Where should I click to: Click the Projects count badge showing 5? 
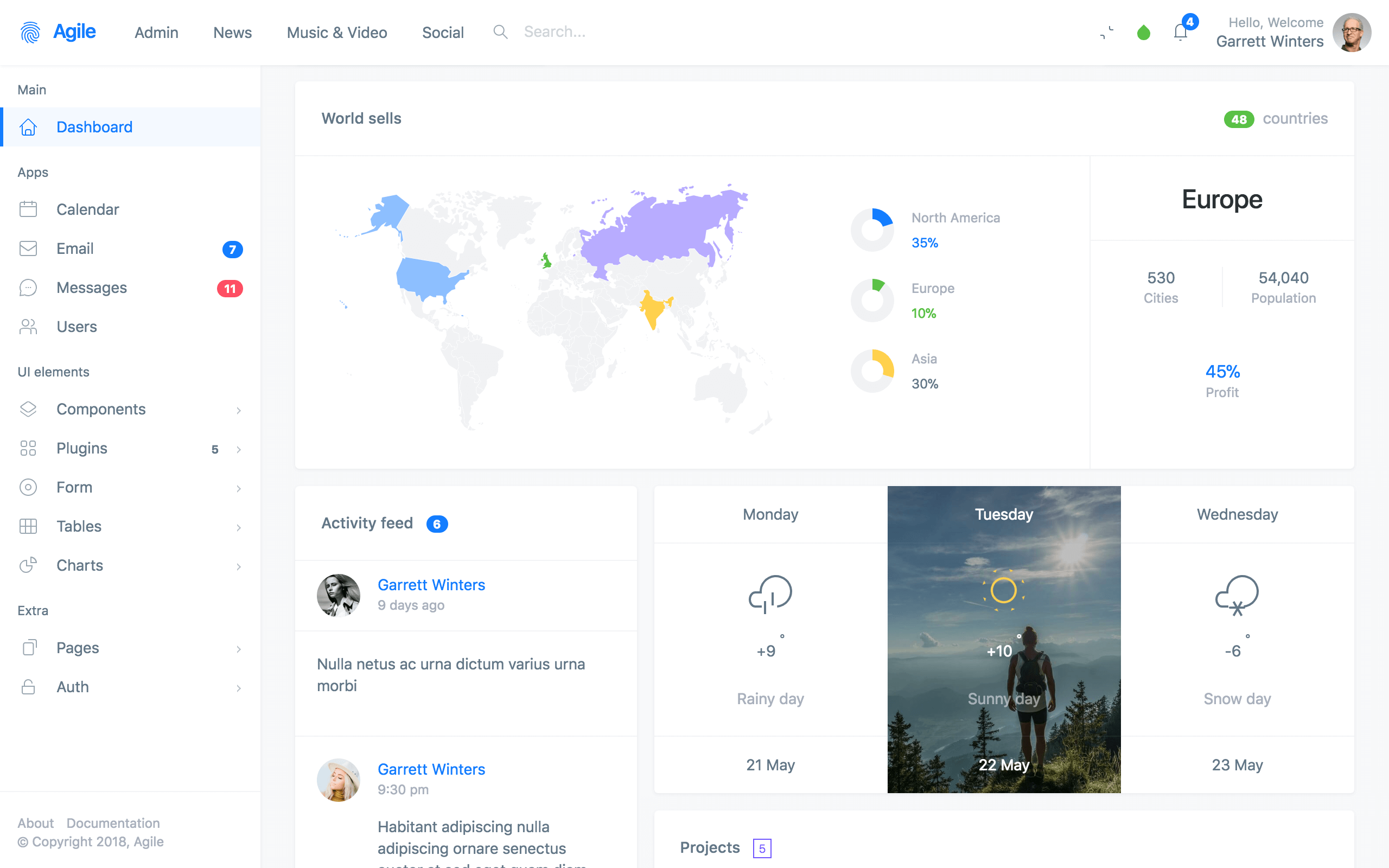click(762, 848)
